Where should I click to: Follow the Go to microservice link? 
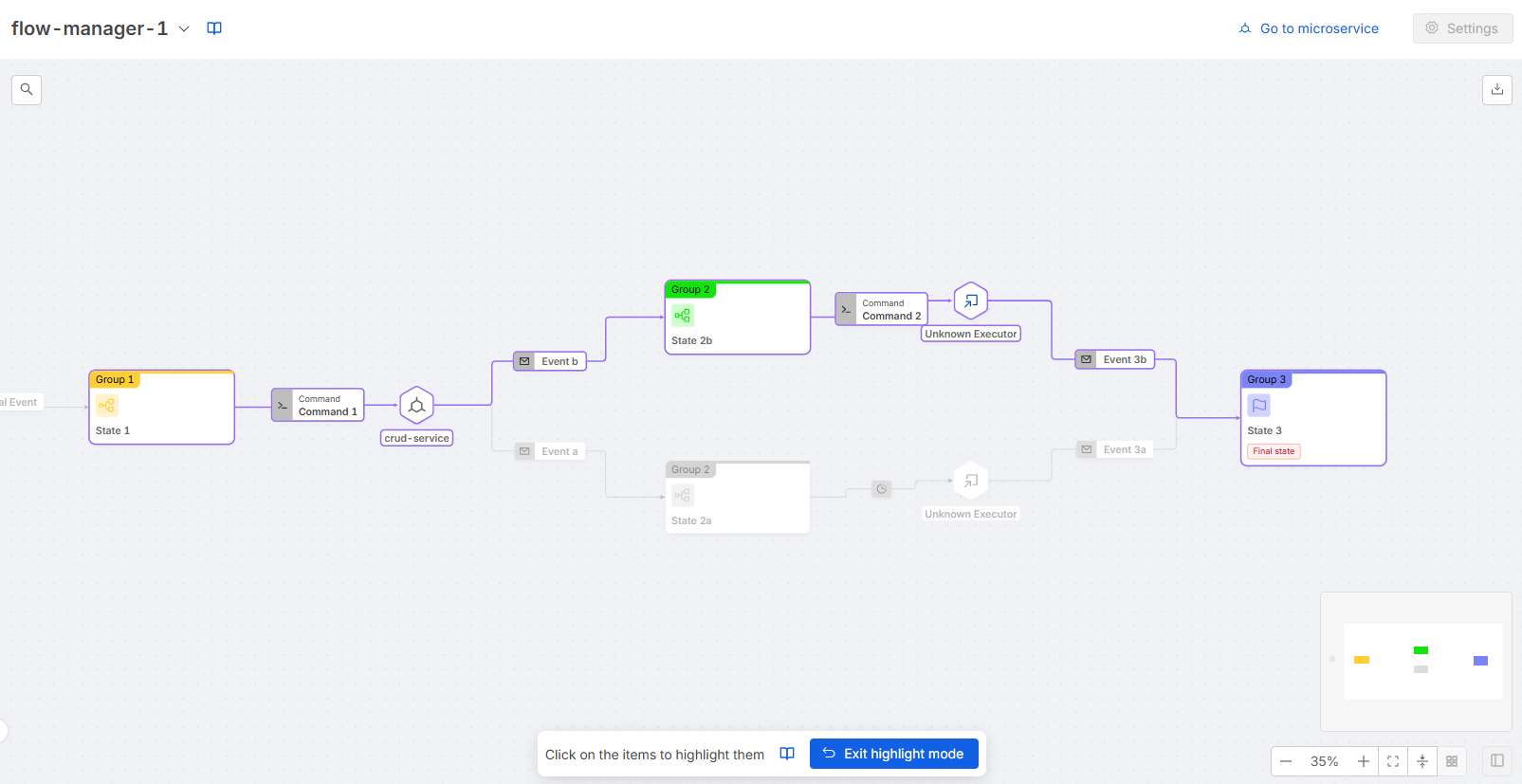(1309, 28)
